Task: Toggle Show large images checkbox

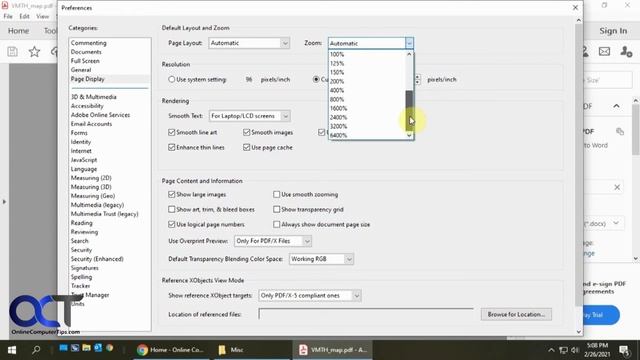Action: 172,194
